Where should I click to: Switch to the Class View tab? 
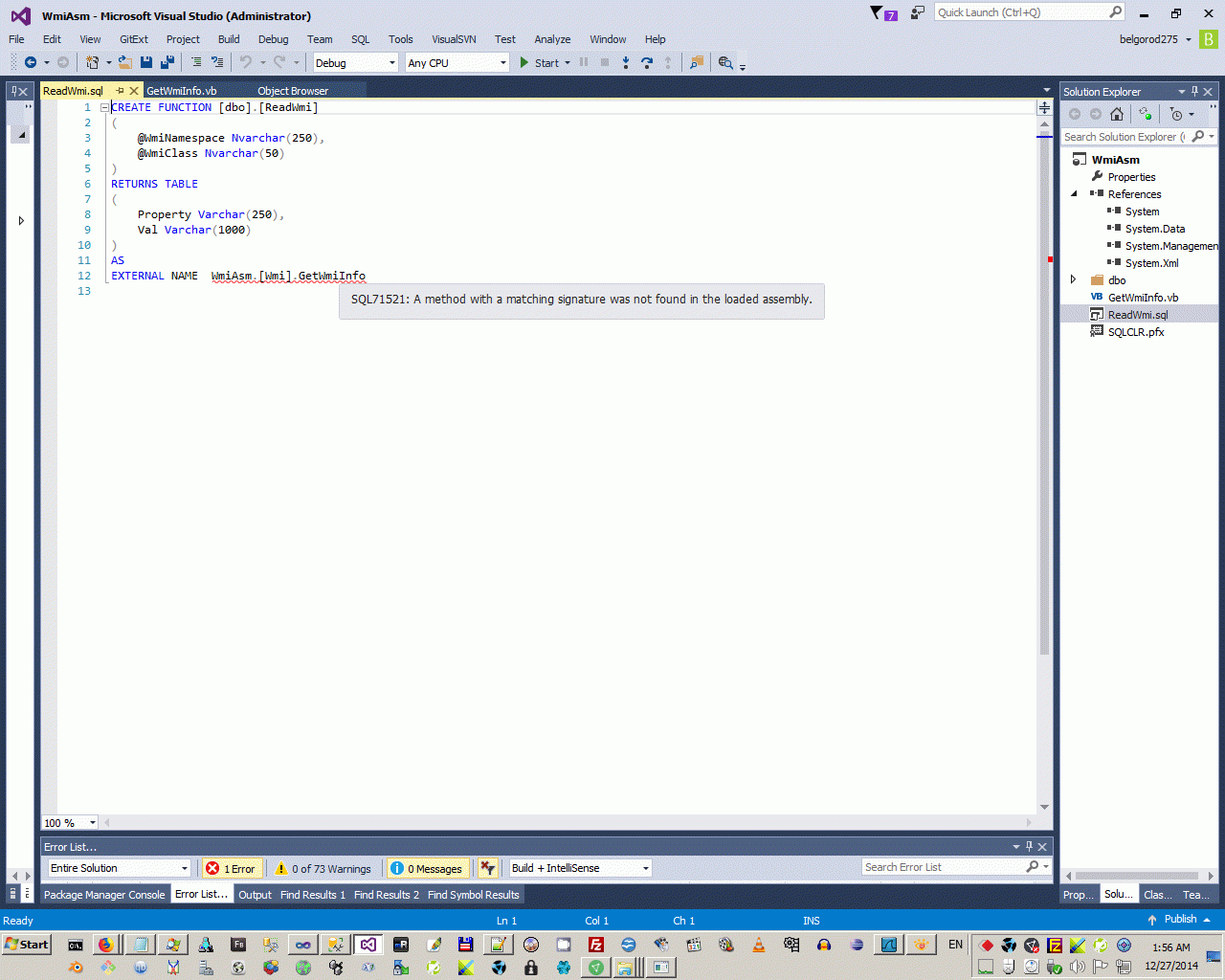[1157, 895]
